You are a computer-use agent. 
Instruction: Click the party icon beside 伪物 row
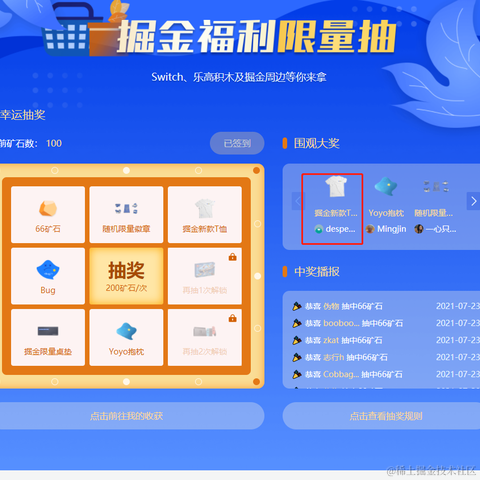[297, 306]
